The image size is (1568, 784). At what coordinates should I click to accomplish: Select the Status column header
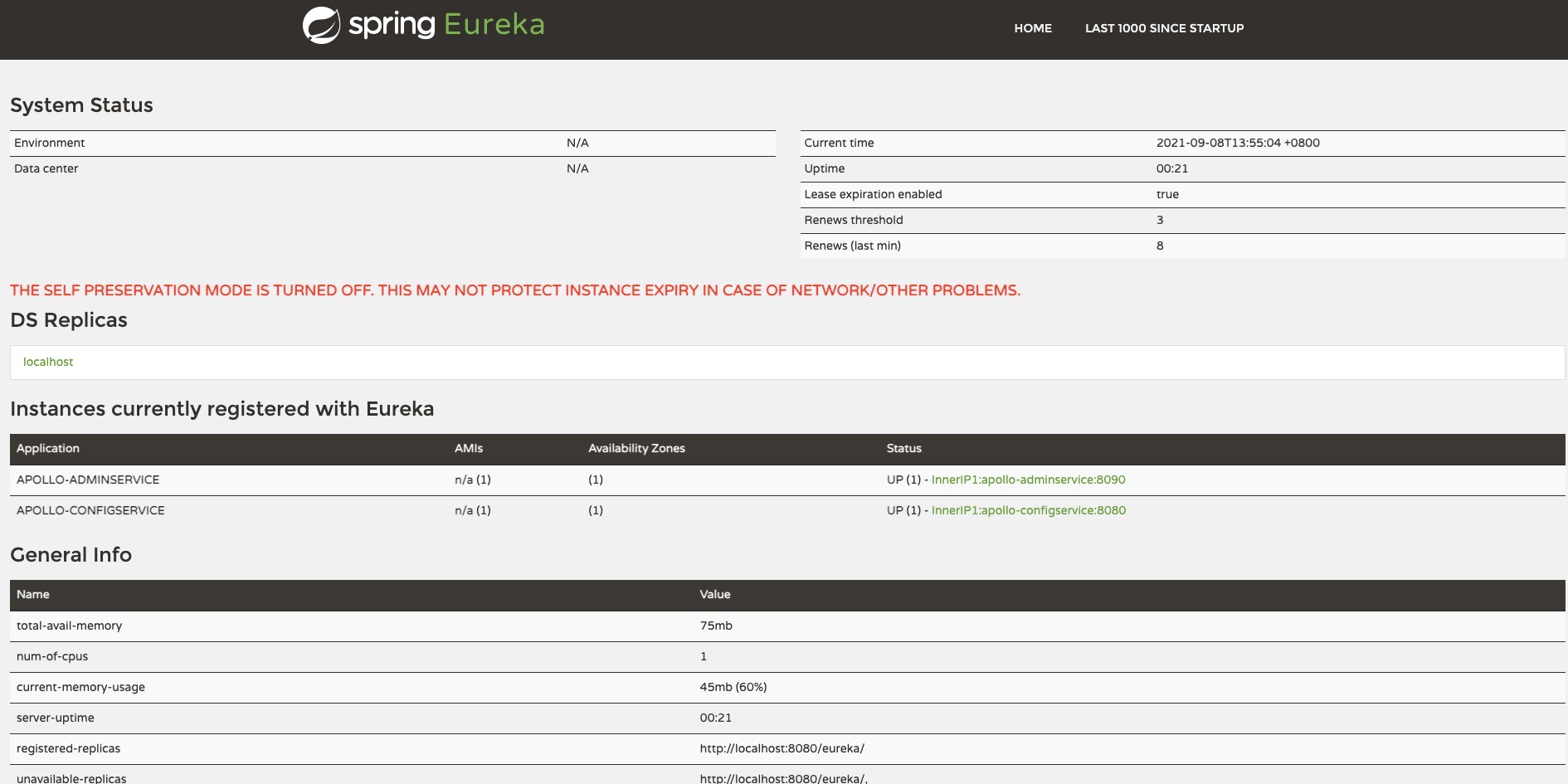pos(903,449)
